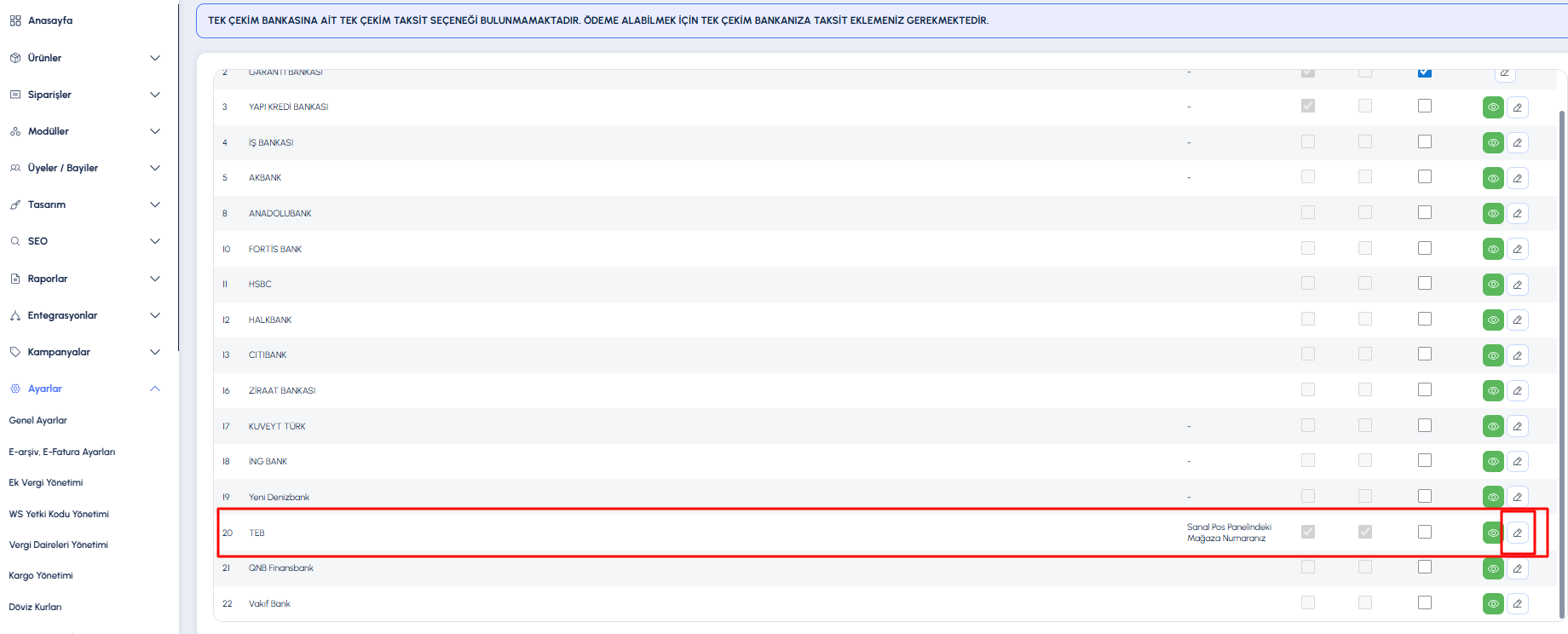View HSBC via green eye icon

click(x=1493, y=285)
